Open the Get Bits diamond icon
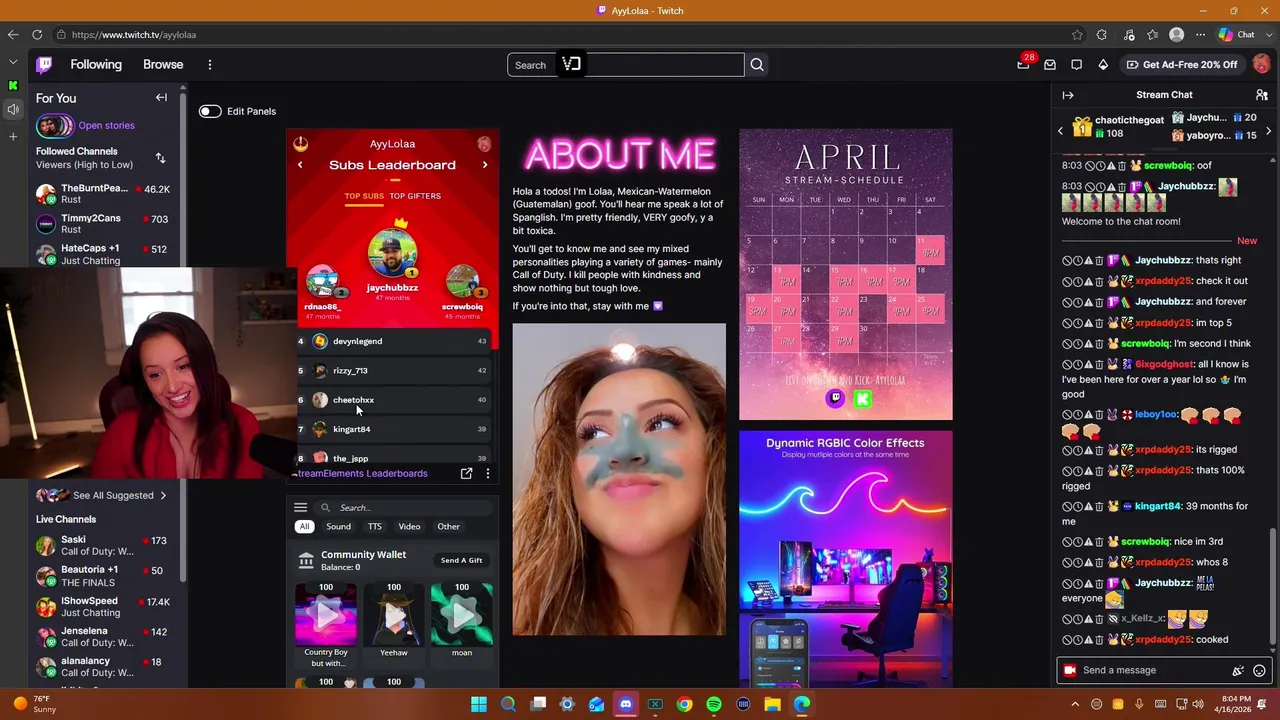The image size is (1280, 720). (x=1103, y=65)
